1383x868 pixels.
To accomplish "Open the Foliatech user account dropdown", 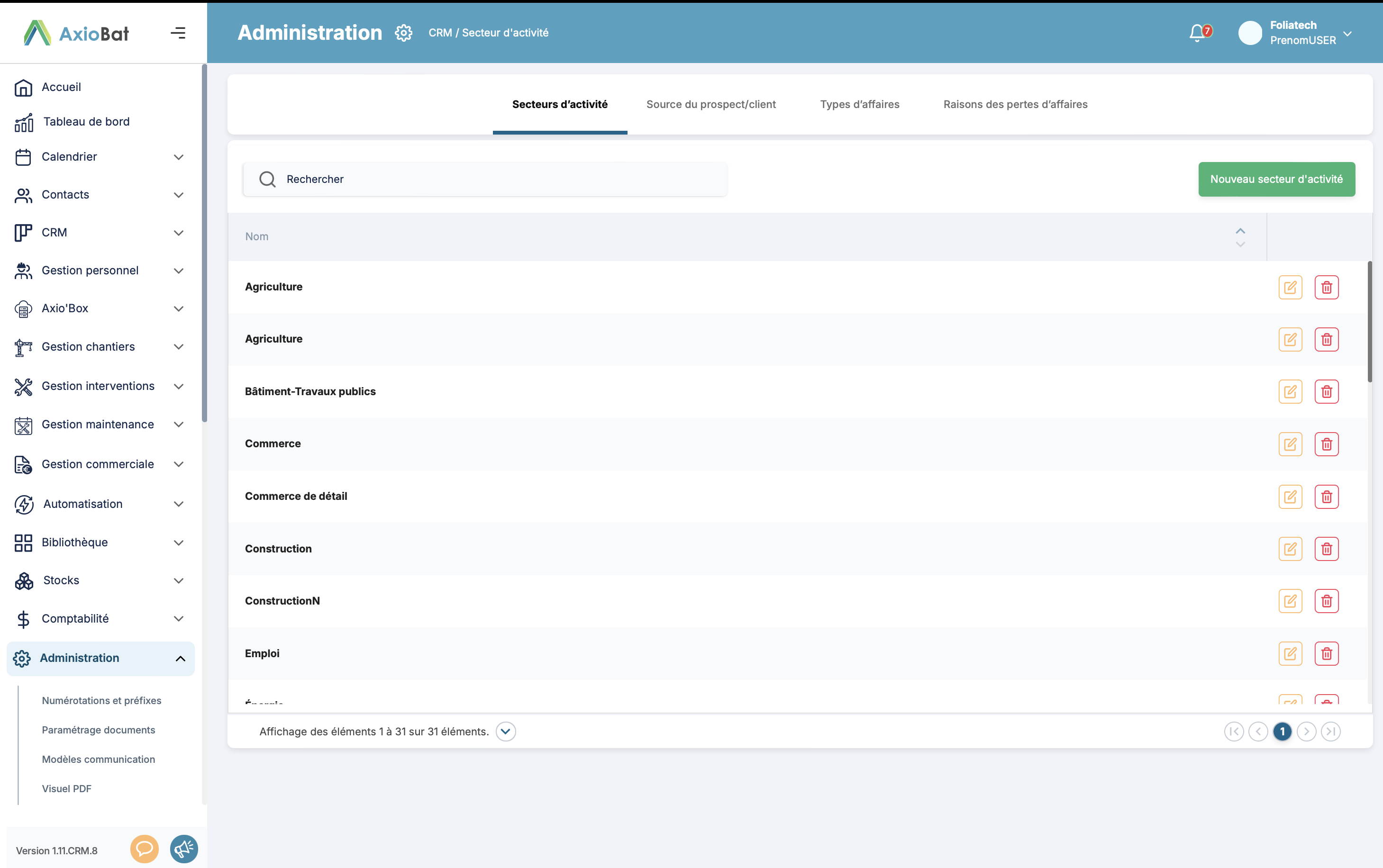I will (x=1347, y=33).
